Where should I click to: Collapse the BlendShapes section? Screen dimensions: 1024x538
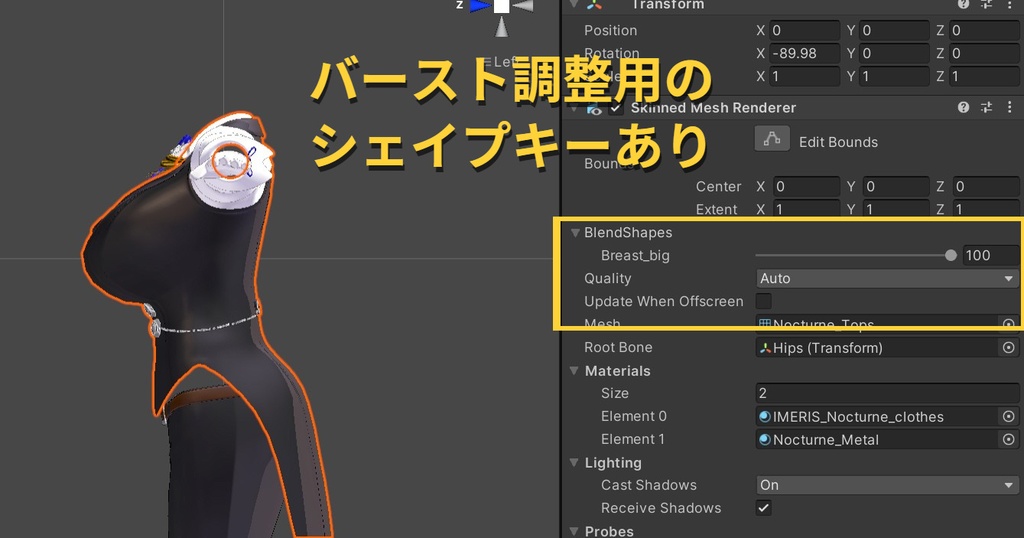coord(575,232)
